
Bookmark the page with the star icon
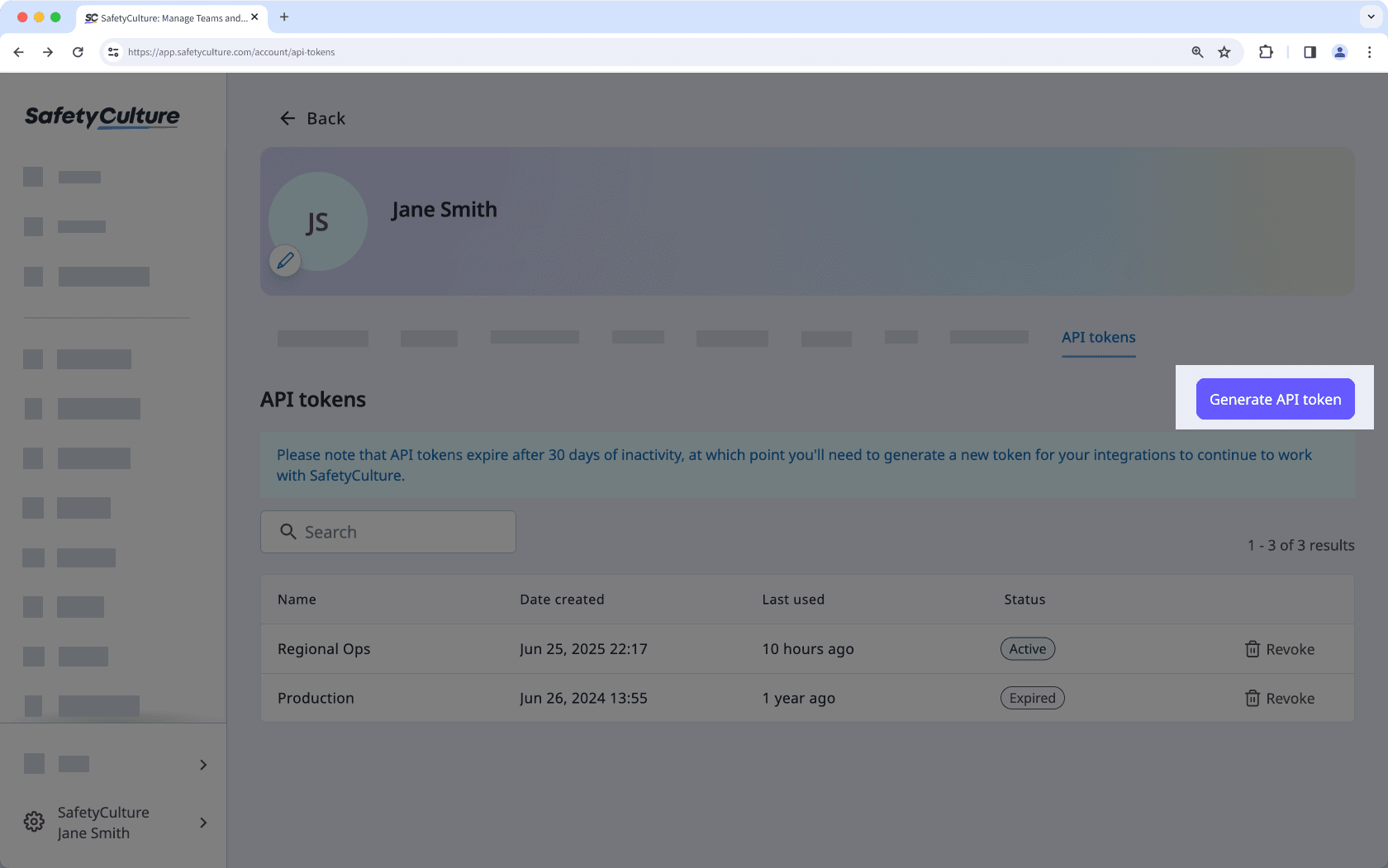[x=1224, y=52]
